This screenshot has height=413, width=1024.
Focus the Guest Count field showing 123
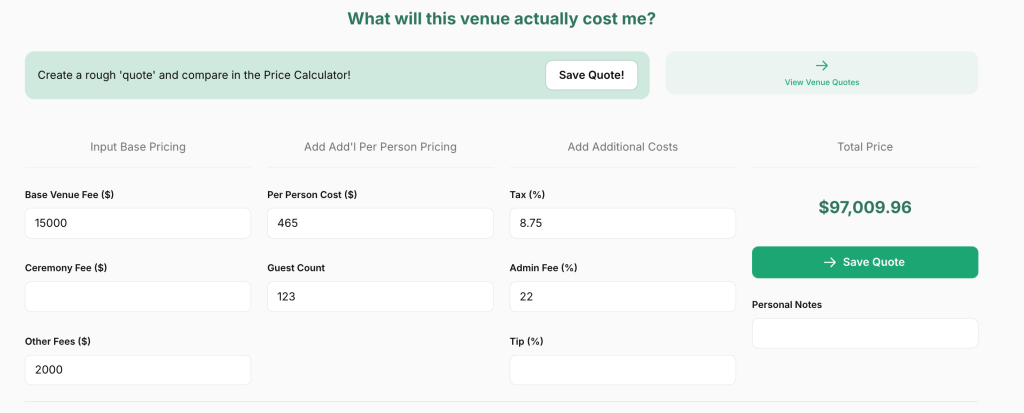380,296
